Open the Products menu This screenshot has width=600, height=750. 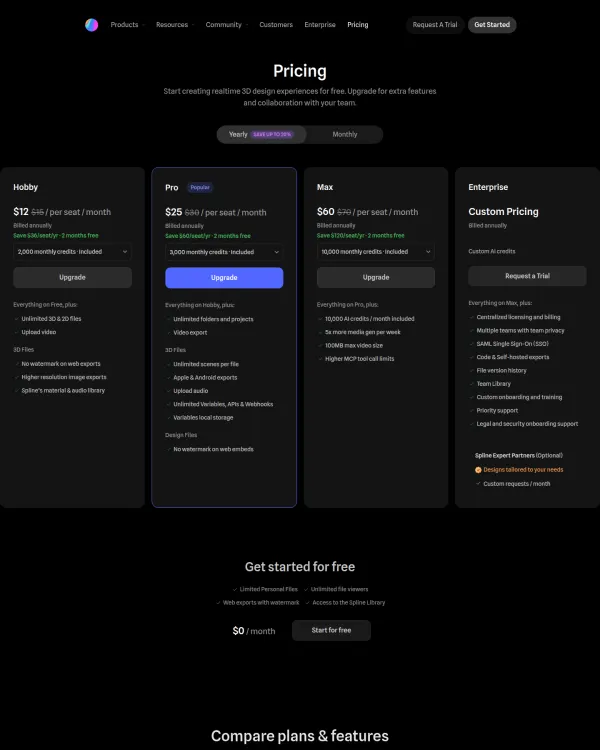click(x=127, y=25)
